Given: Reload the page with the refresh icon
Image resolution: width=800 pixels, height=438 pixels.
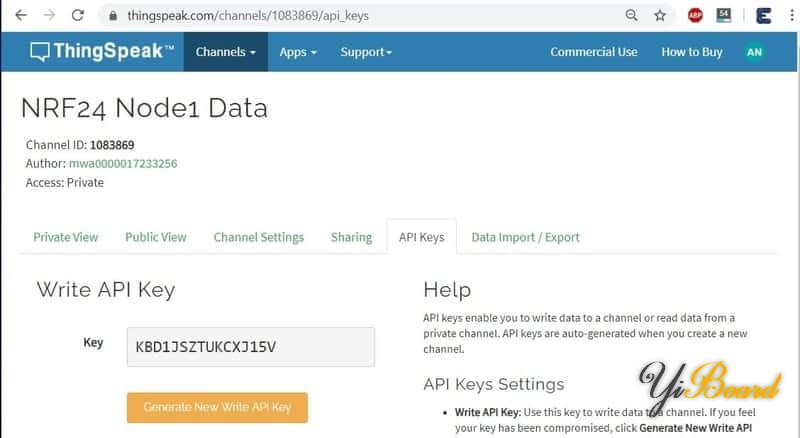Looking at the screenshot, I should (79, 15).
